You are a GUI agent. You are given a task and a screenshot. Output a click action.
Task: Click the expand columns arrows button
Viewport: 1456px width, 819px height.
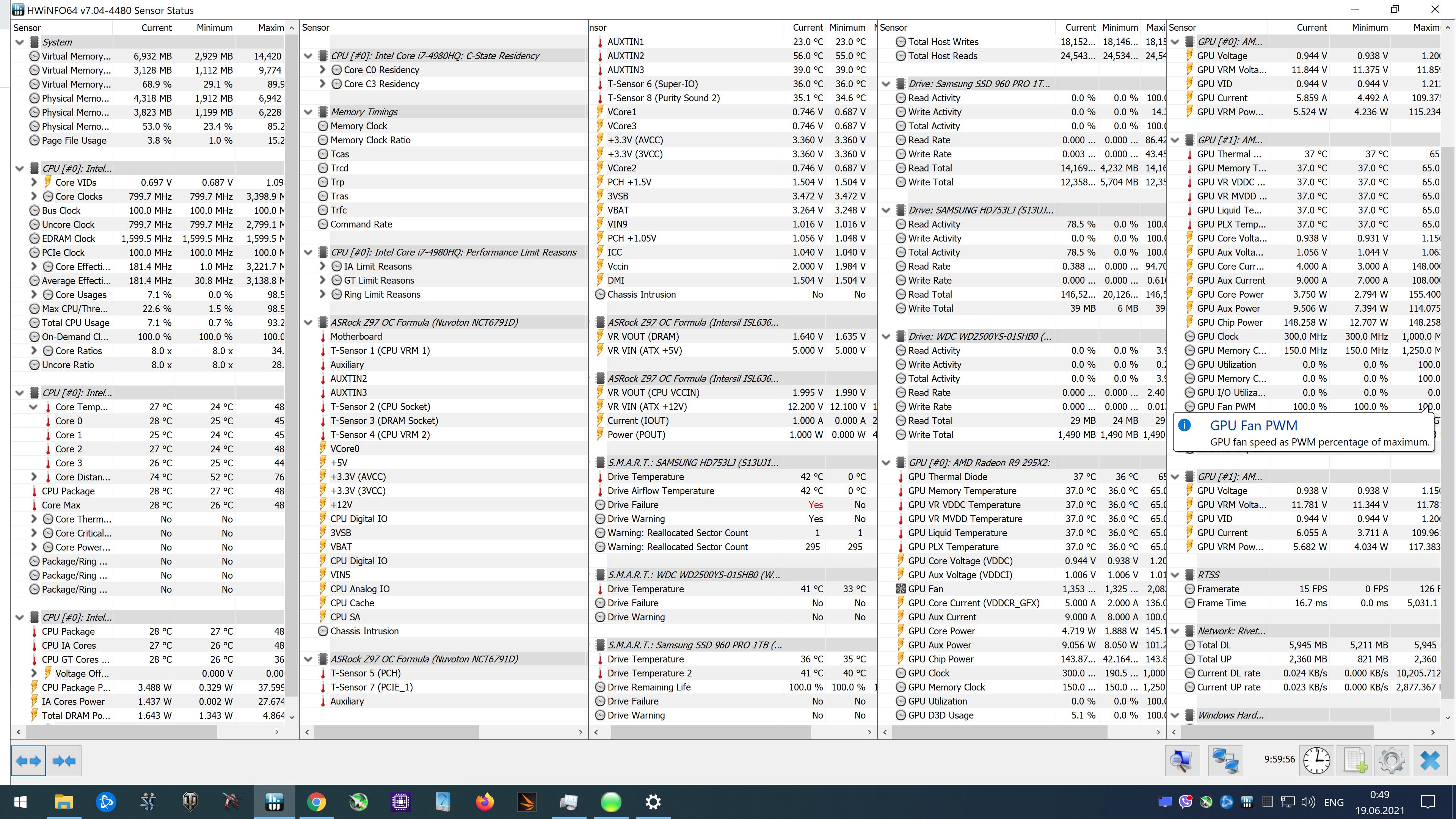coord(28,761)
